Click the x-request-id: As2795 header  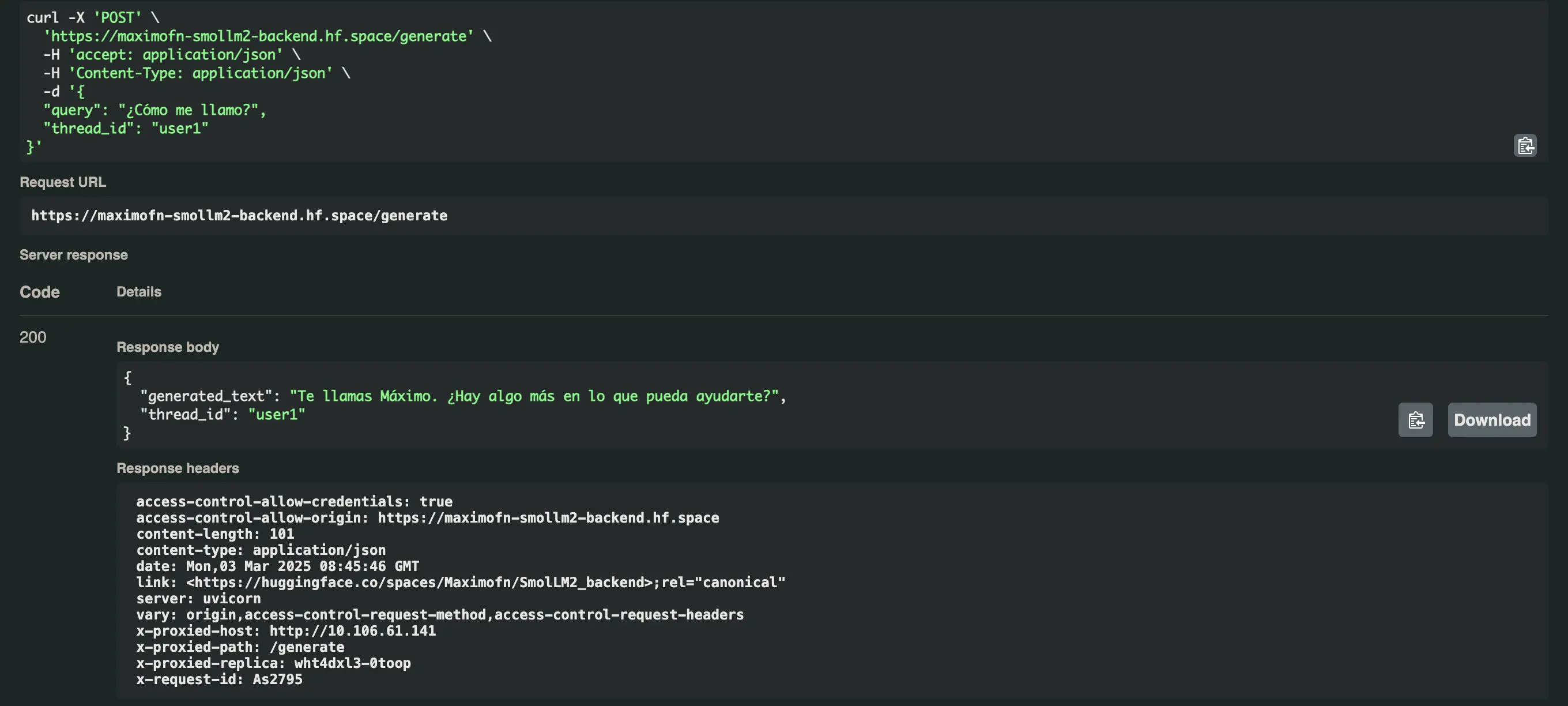pos(219,679)
